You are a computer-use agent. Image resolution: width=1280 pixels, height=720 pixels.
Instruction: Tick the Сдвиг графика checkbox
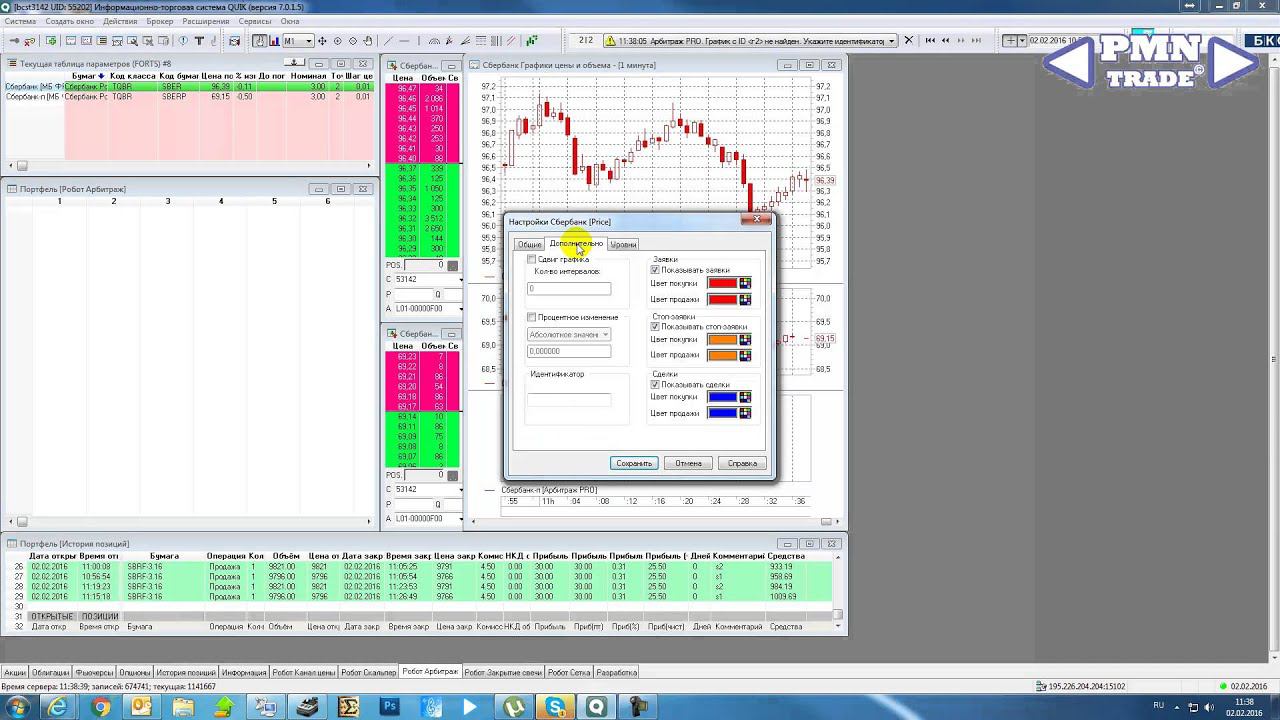pos(532,260)
